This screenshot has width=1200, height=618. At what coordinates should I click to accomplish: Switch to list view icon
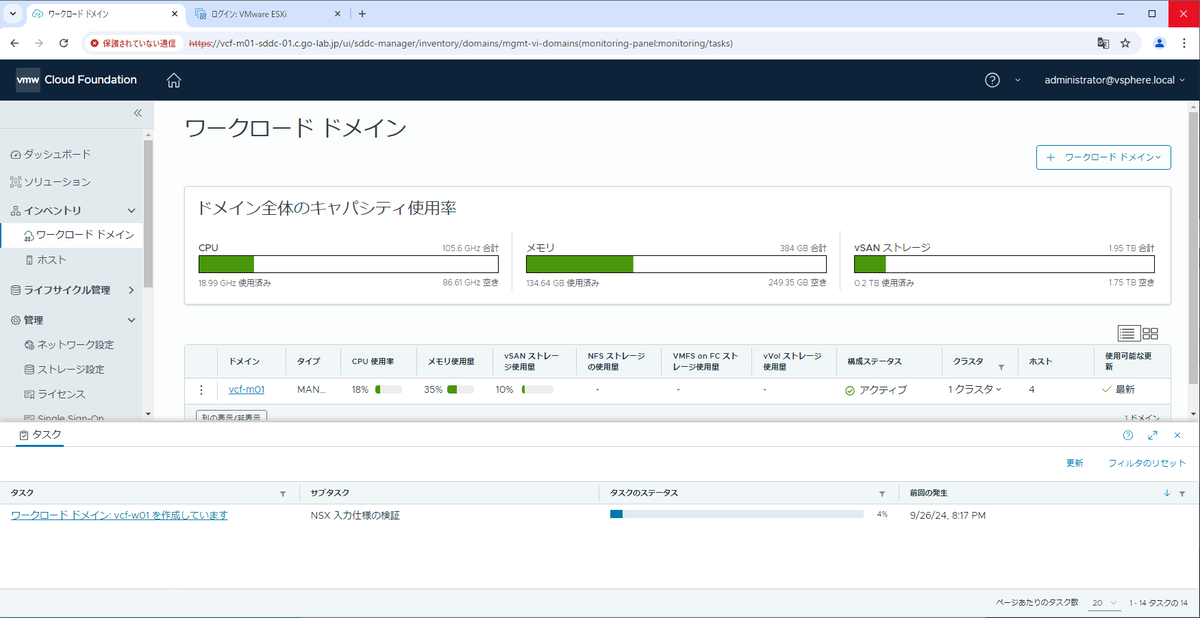click(1128, 333)
